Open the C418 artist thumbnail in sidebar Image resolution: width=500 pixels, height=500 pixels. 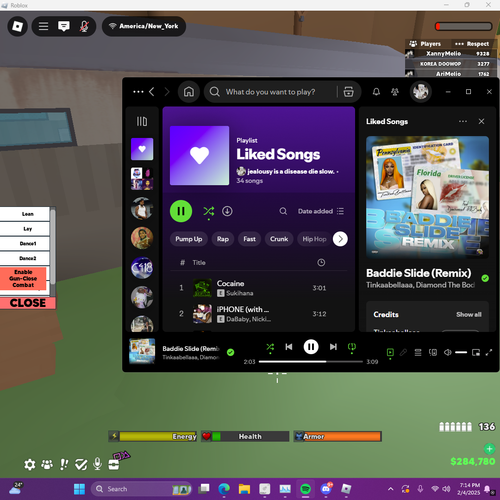point(142,268)
